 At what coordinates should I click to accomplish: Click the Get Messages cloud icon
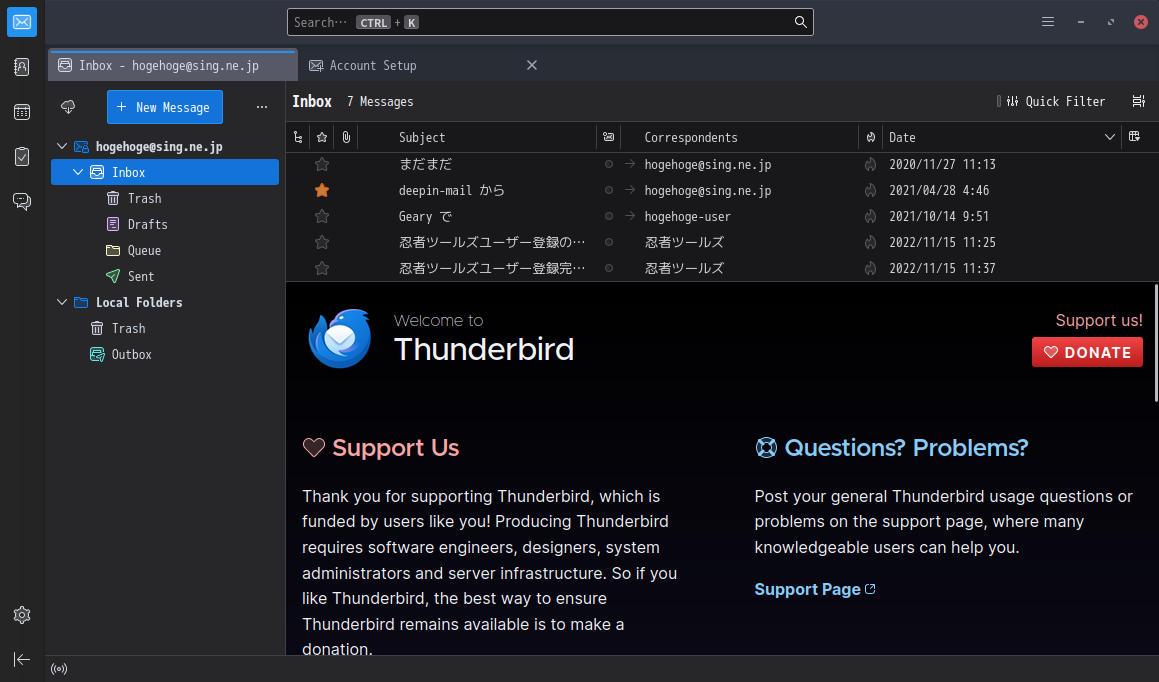pos(68,107)
